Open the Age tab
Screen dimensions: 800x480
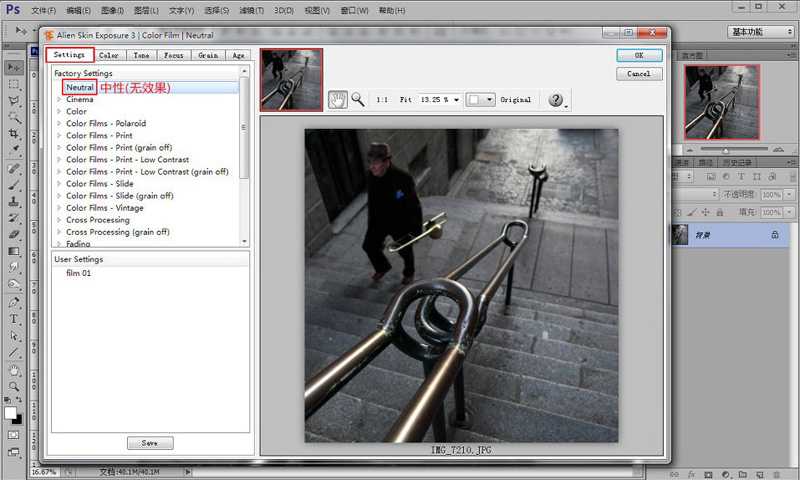point(238,55)
